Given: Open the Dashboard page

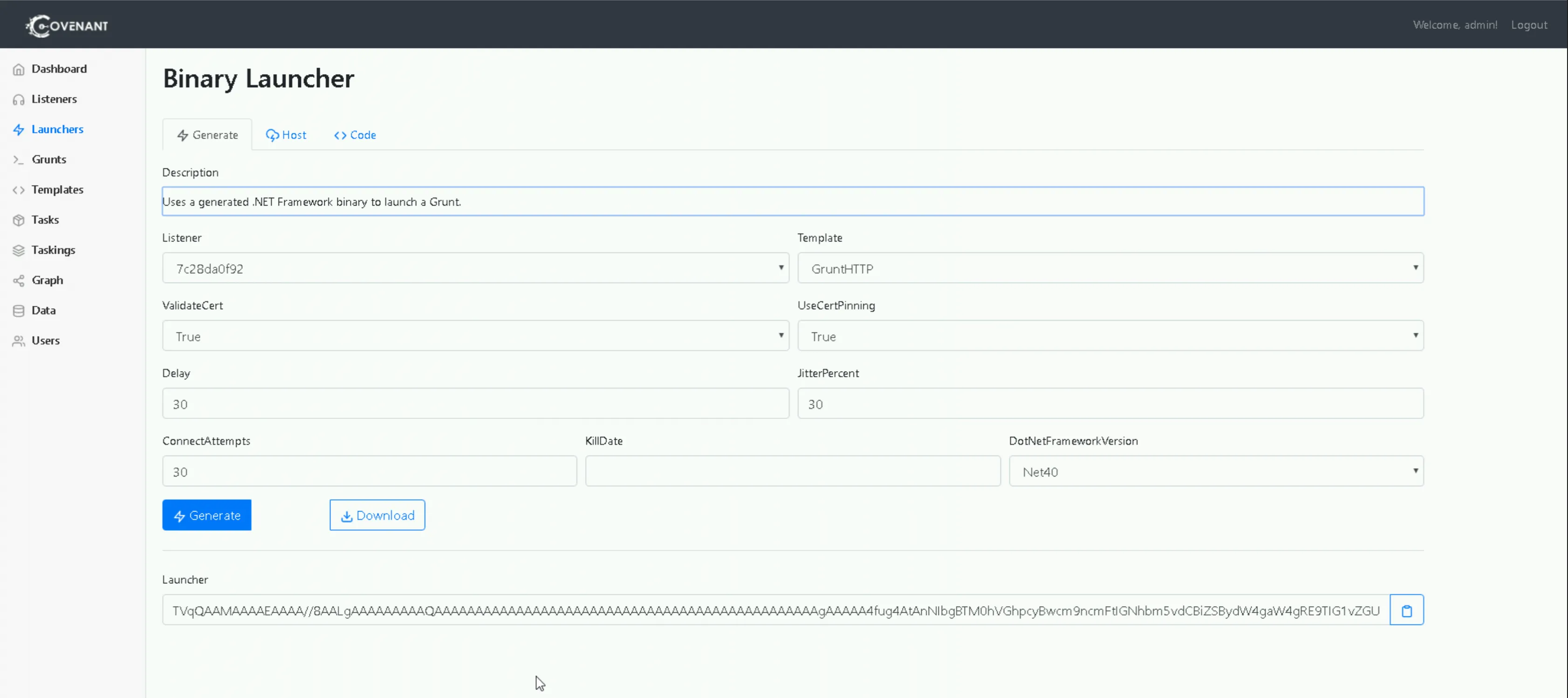Looking at the screenshot, I should (59, 69).
